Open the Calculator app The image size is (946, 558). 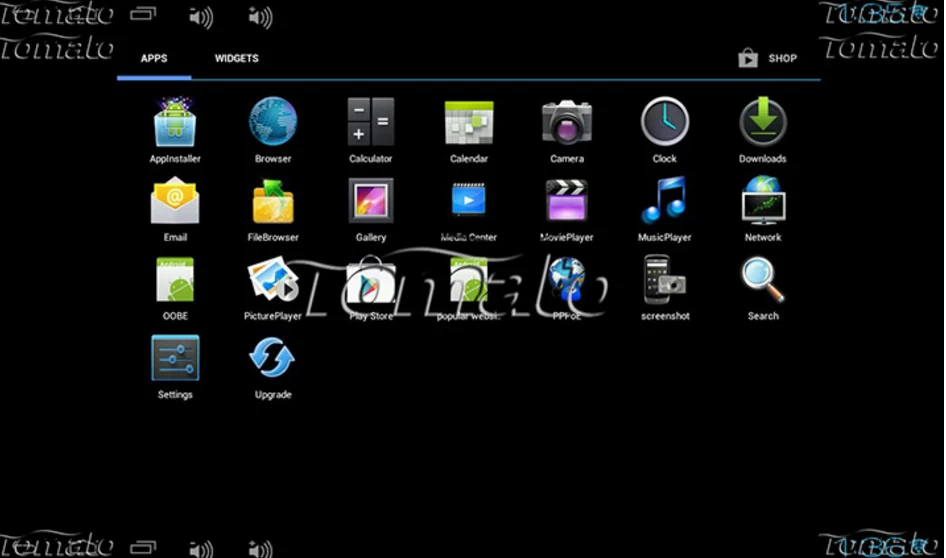370,122
